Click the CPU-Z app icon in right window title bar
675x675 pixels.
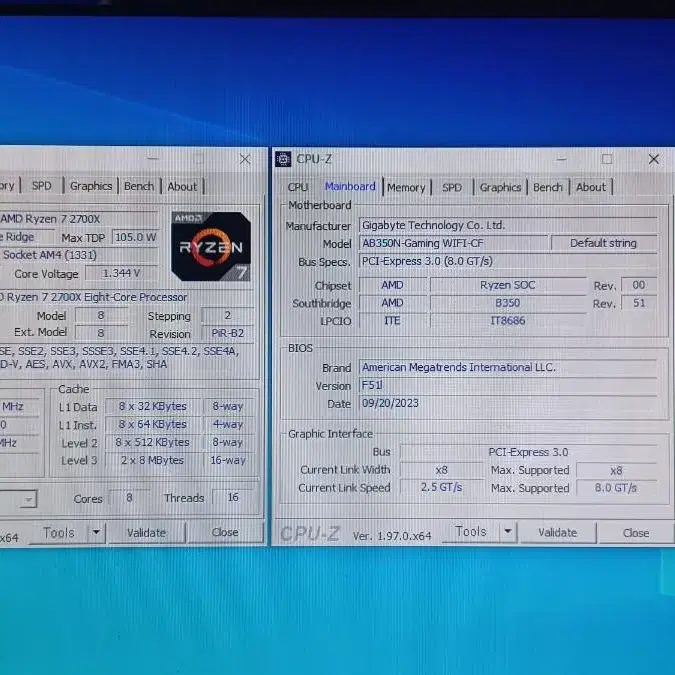pos(283,159)
